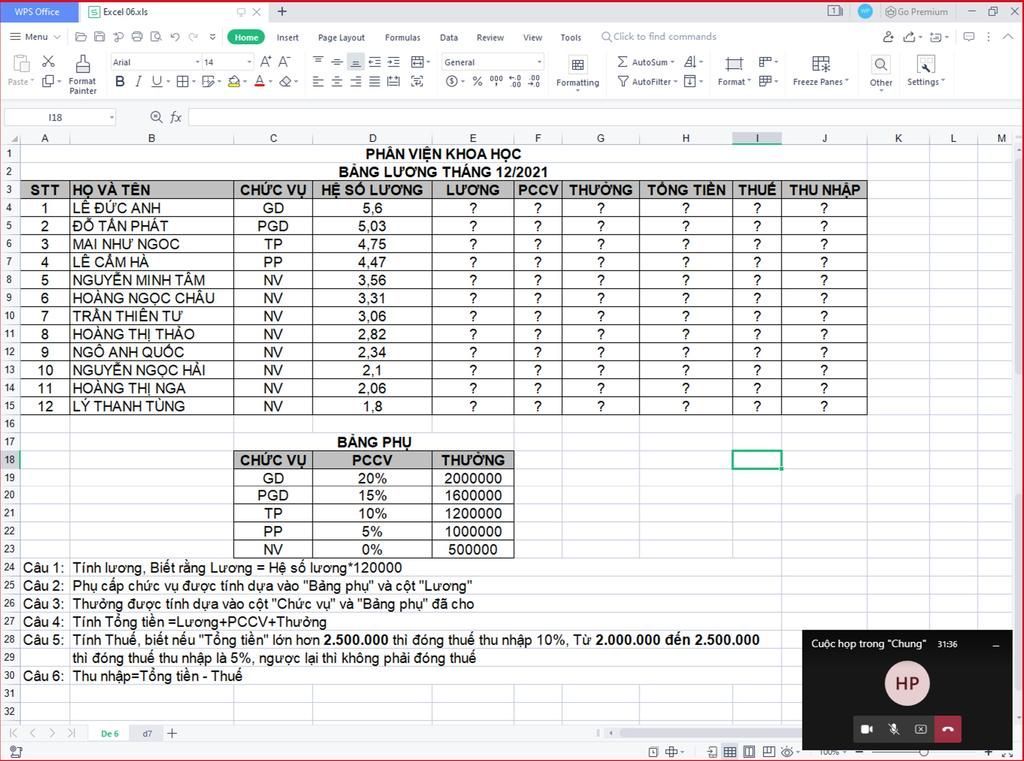The height and width of the screenshot is (761, 1024).
Task: Click the user avatar in title bar
Action: pyautogui.click(x=865, y=11)
